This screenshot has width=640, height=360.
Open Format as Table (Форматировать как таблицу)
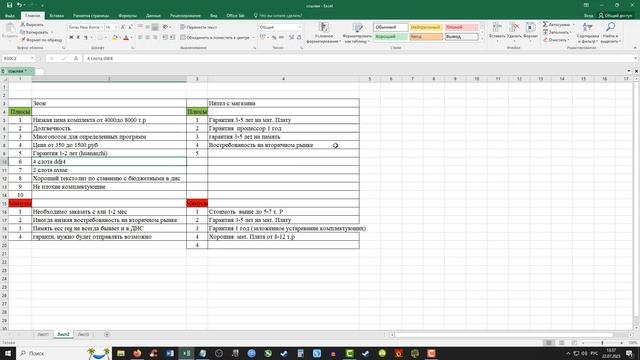357,33
